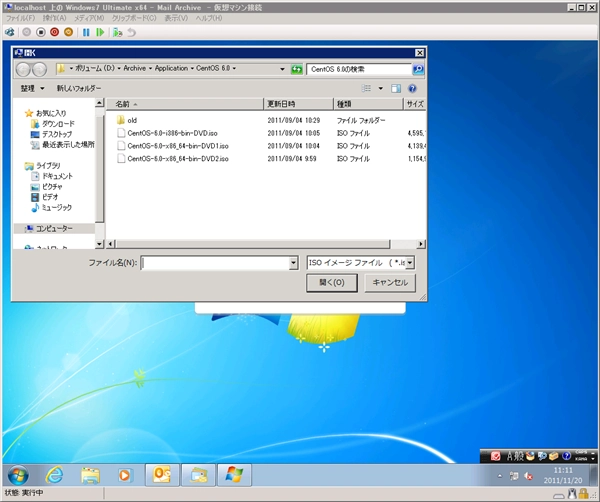Click the Back navigation button in dialog
Screen dimensions: 600x502
(x=23, y=69)
